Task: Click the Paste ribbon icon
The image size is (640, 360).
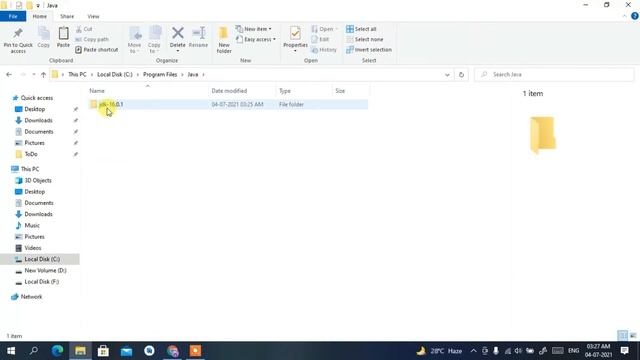Action: [63, 33]
